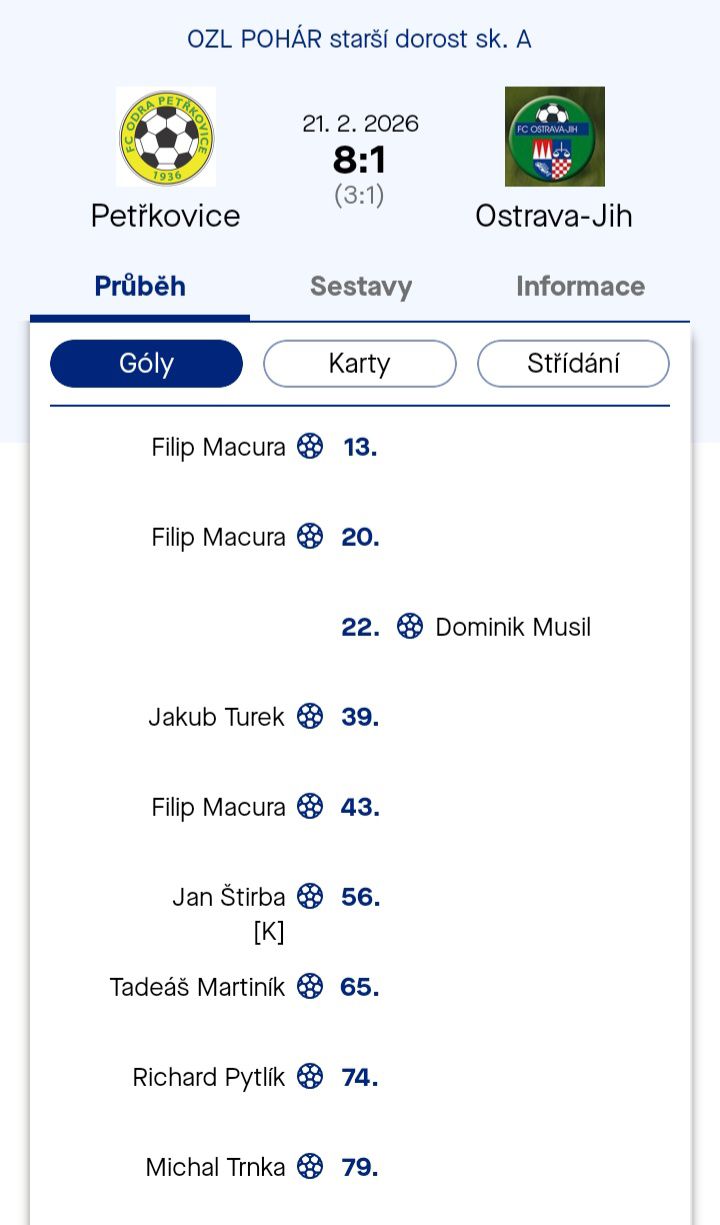Open OZL POHÁR starší dorost competition link
The image size is (720, 1225).
tap(359, 40)
